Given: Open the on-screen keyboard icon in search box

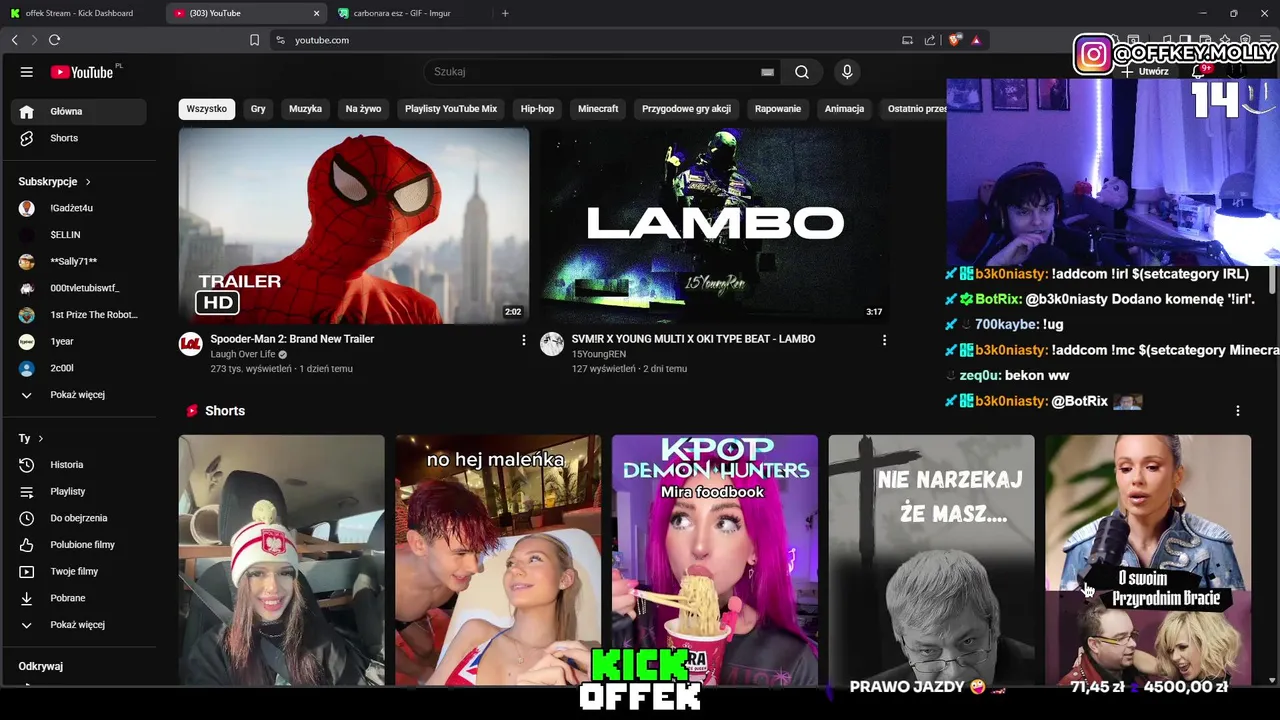Looking at the screenshot, I should pyautogui.click(x=767, y=72).
